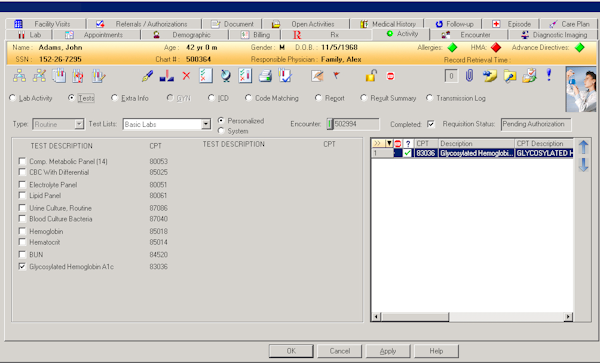Viewport: 600px width, 363px height.
Task: Click the hand writing signature icon
Action: coord(317,76)
